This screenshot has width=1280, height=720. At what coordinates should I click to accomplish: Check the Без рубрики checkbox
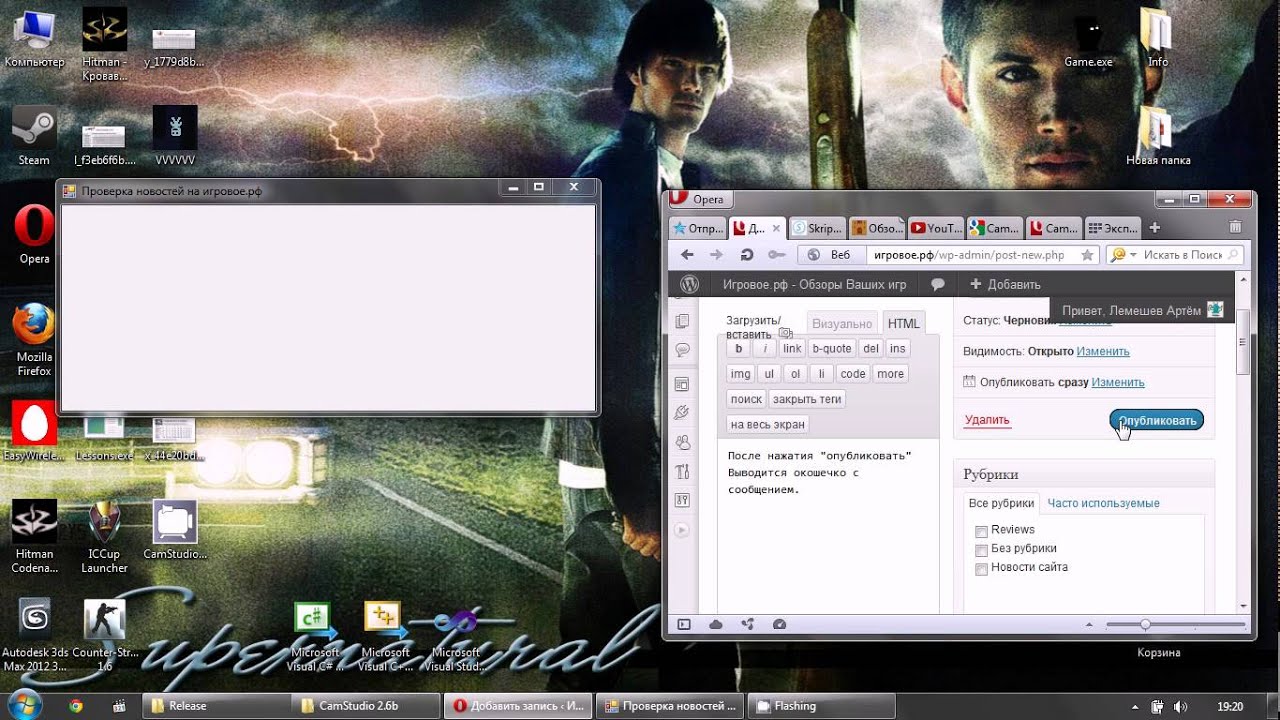981,550
